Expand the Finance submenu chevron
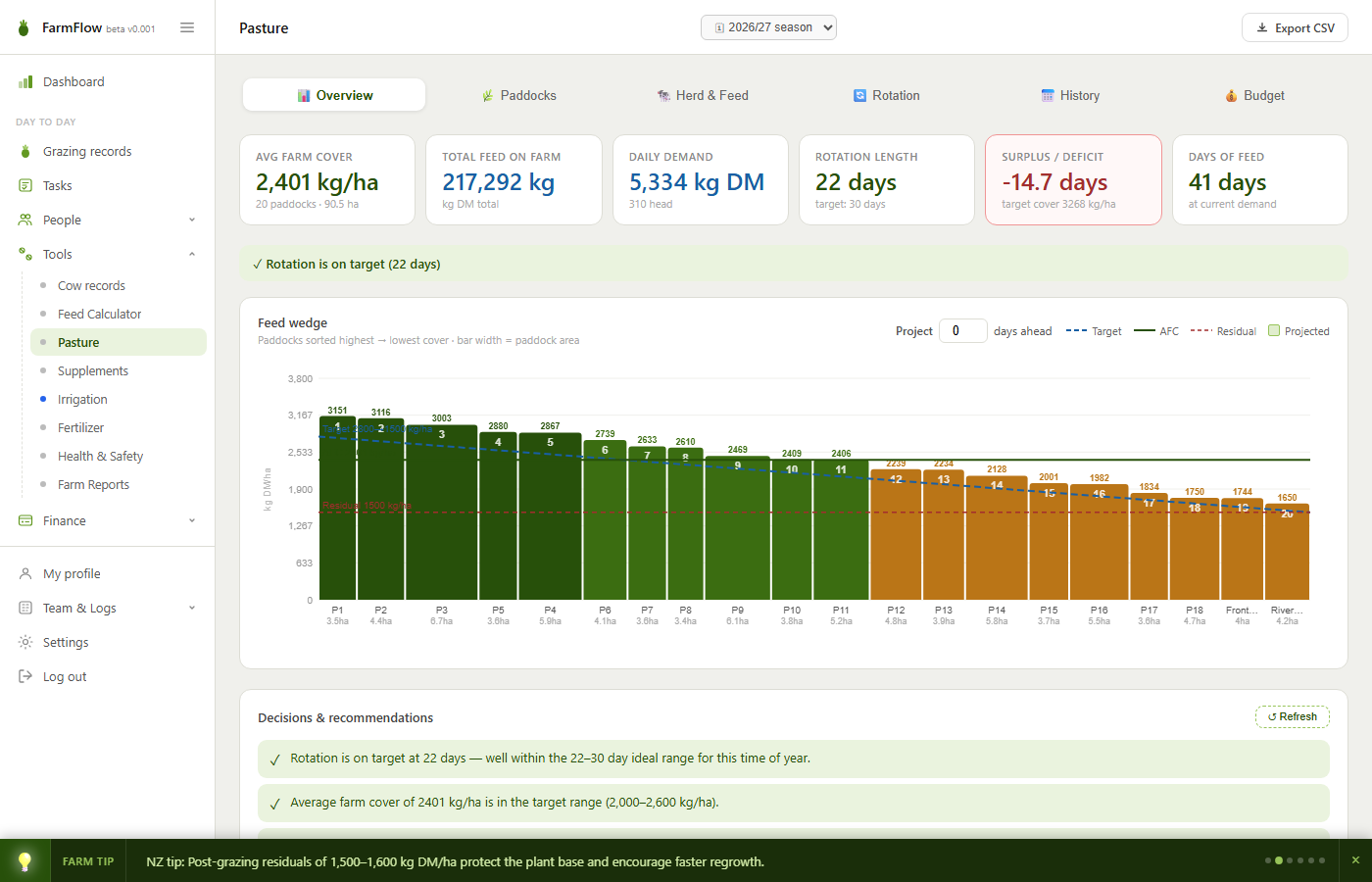Image resolution: width=1372 pixels, height=882 pixels. (x=192, y=520)
